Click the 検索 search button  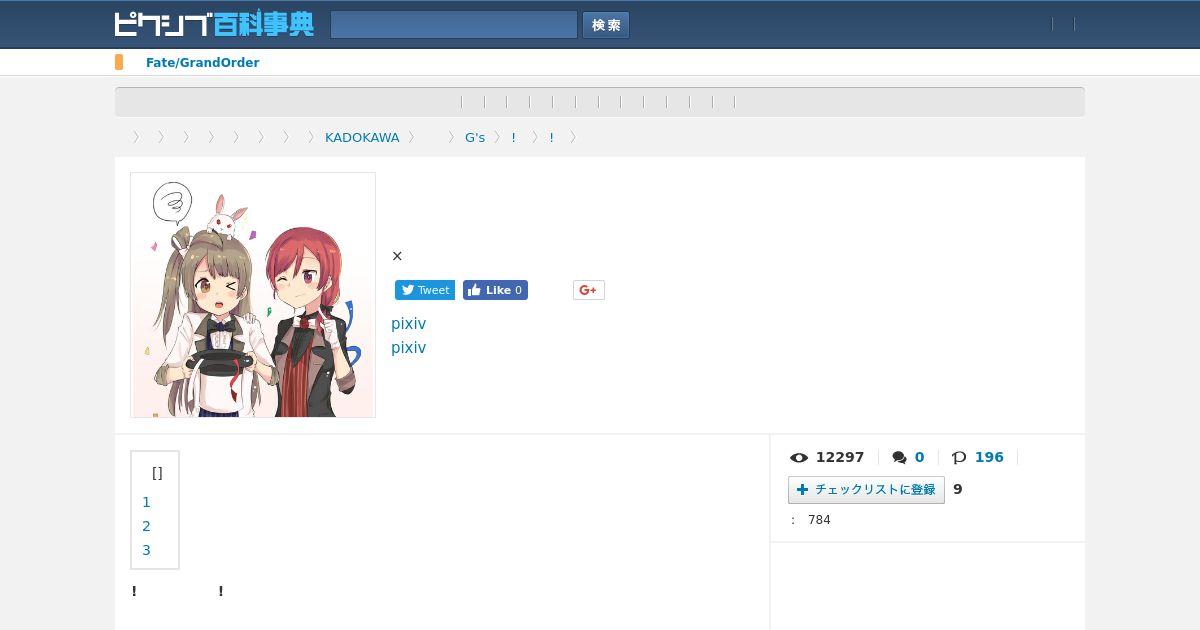click(606, 25)
